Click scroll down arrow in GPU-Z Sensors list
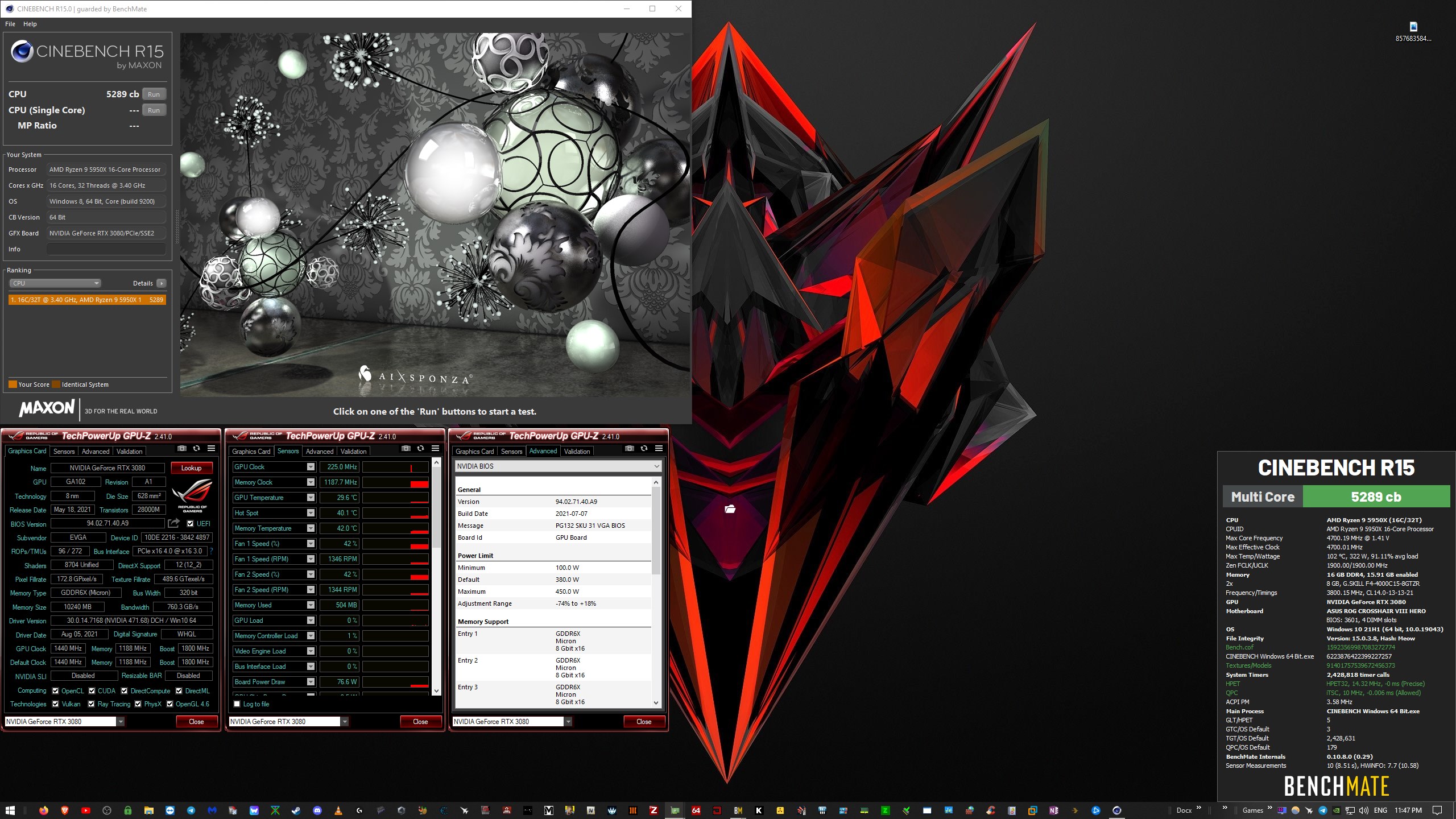Viewport: 1456px width, 819px height. pyautogui.click(x=436, y=691)
